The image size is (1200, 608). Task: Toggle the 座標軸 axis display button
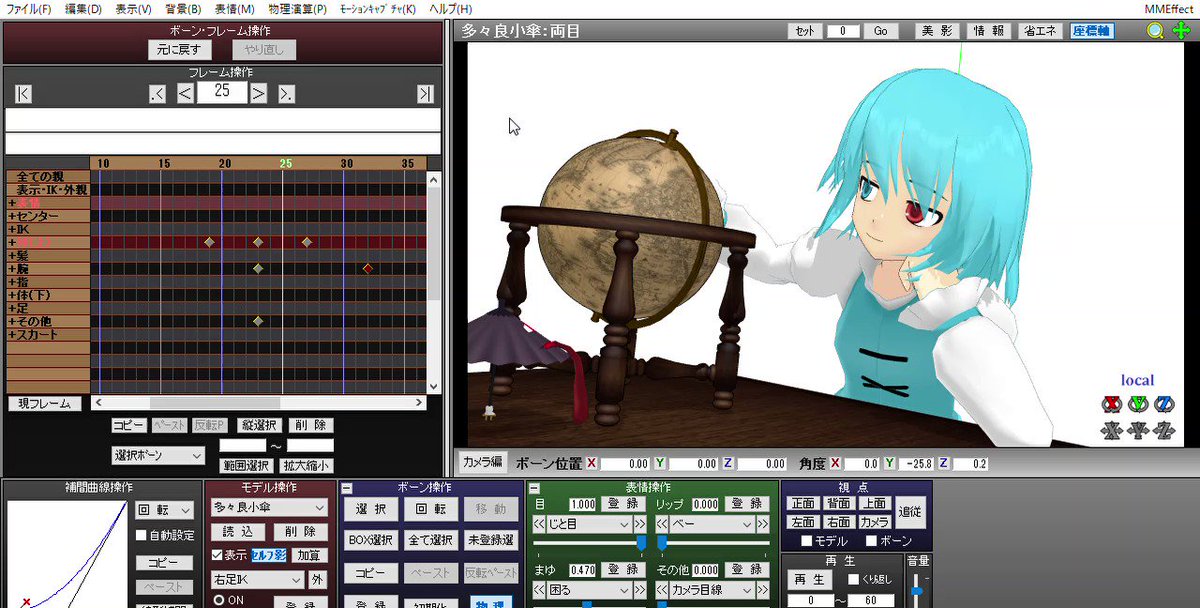[x=1092, y=31]
